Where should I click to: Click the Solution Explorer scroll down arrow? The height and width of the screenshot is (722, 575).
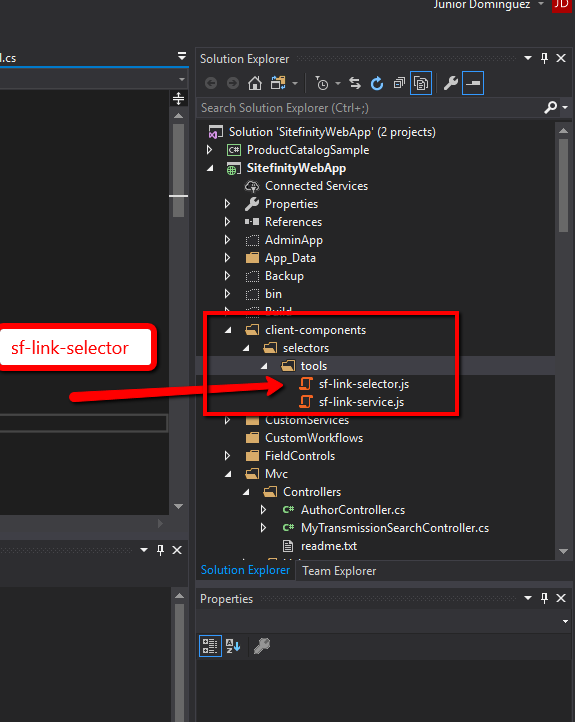point(563,551)
